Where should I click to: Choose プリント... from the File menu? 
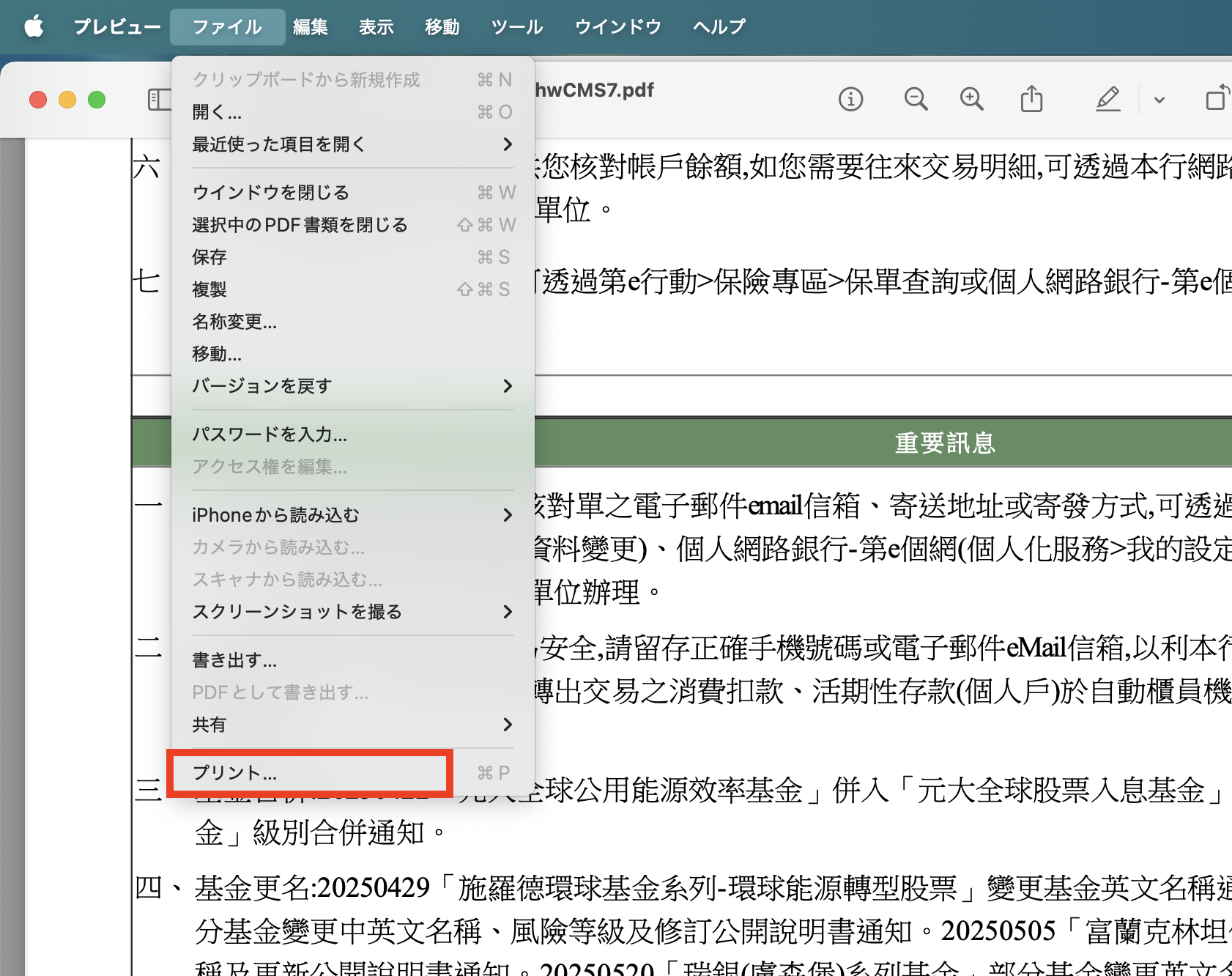click(353, 773)
